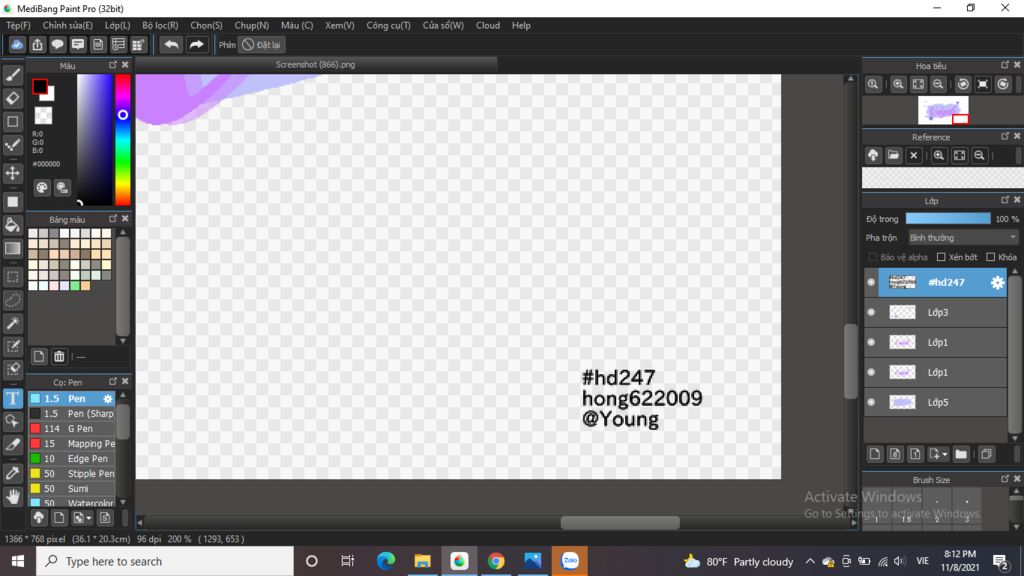Open the Pha trộn blend mode dropdown

coord(963,238)
